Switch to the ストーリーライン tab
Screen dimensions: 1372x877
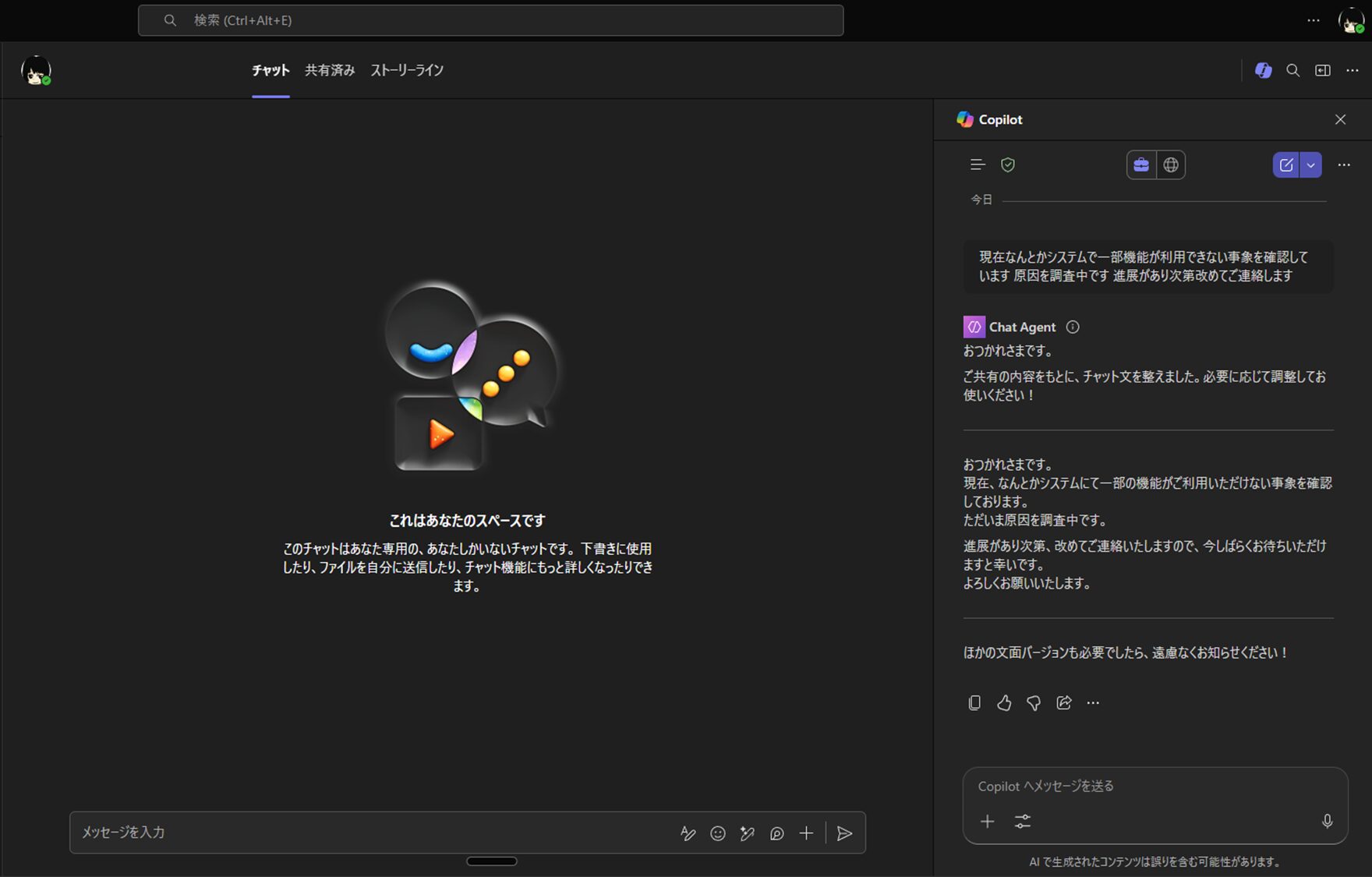(x=407, y=70)
